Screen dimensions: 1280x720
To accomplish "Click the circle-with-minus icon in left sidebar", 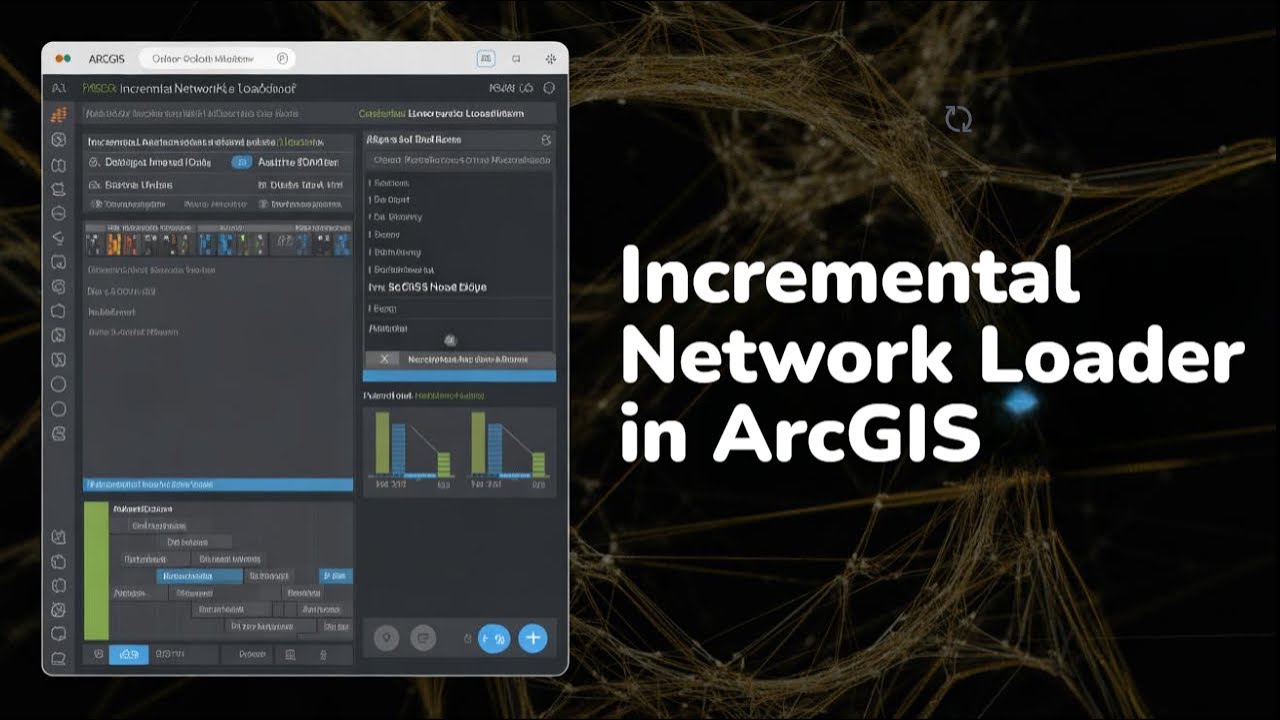I will pos(58,213).
